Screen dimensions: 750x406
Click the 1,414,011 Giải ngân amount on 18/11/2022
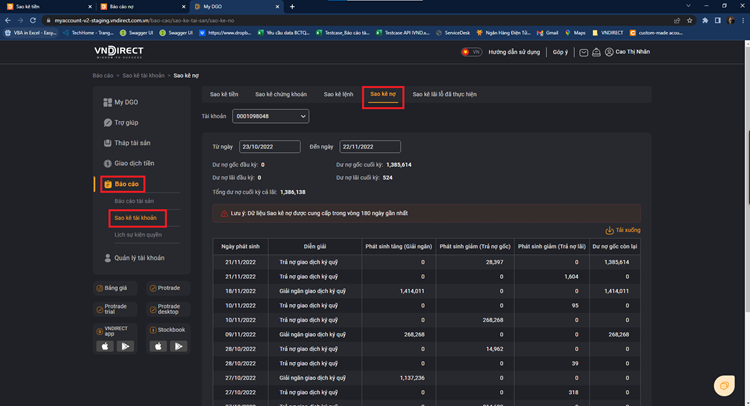[412, 291]
